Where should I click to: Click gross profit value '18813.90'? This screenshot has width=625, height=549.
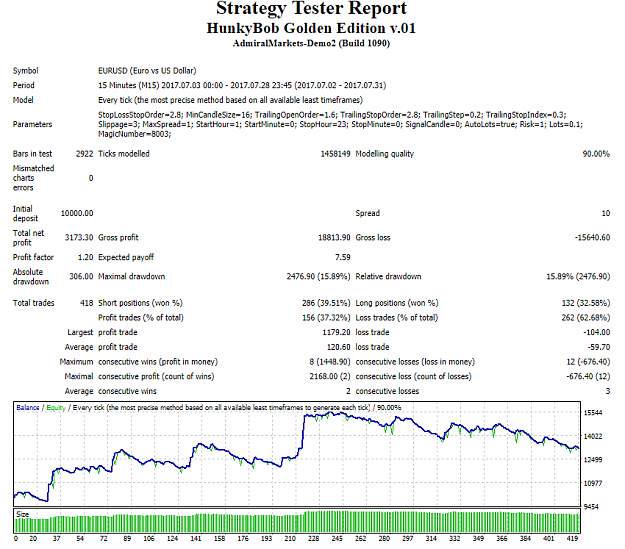(334, 238)
